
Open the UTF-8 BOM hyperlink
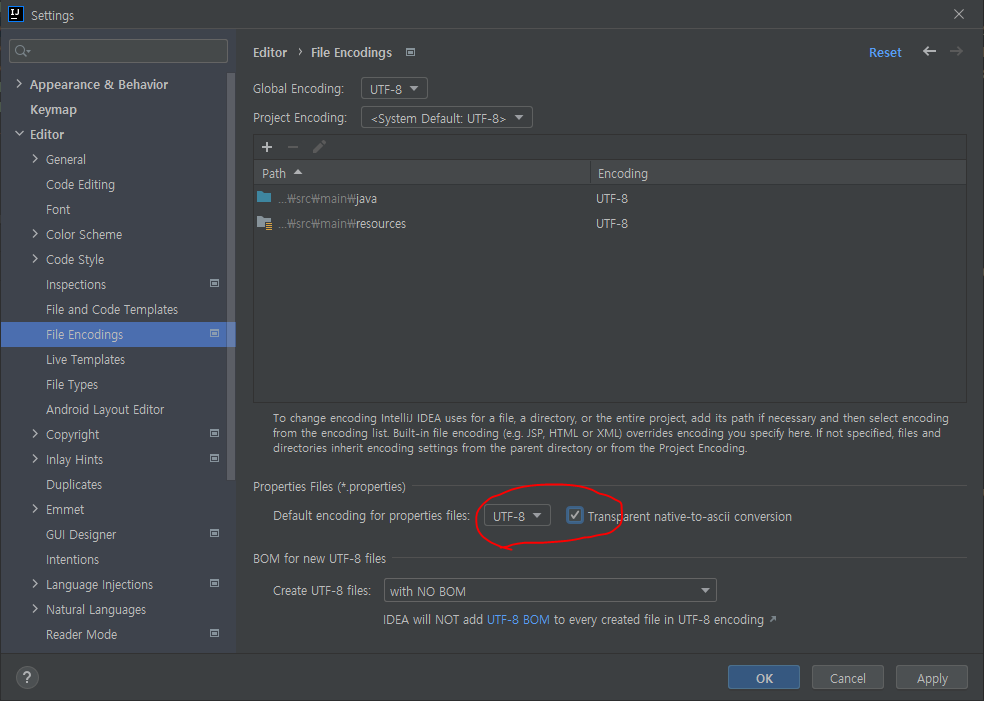point(518,619)
